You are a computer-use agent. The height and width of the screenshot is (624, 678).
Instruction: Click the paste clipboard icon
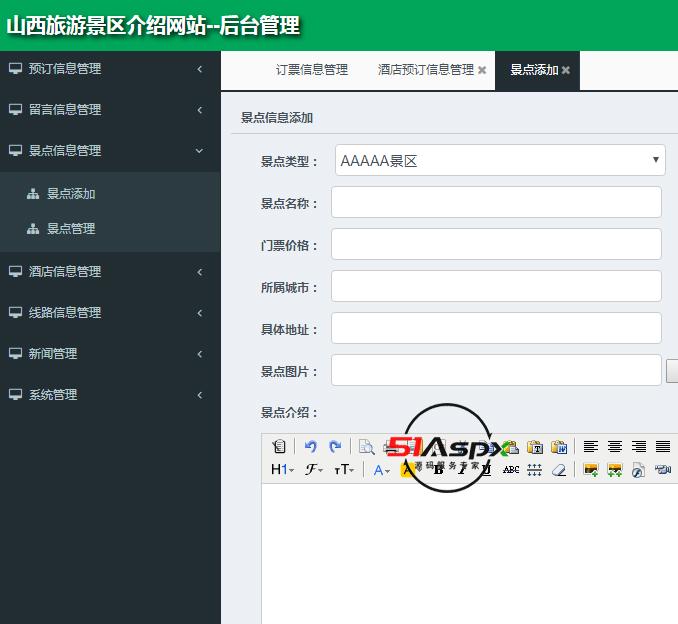pos(511,446)
